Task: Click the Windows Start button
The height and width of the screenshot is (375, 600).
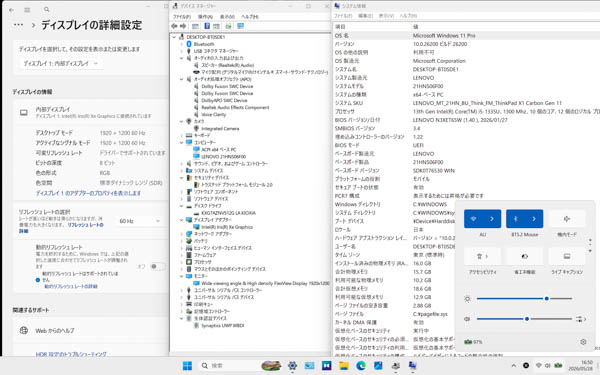Action: [187, 366]
